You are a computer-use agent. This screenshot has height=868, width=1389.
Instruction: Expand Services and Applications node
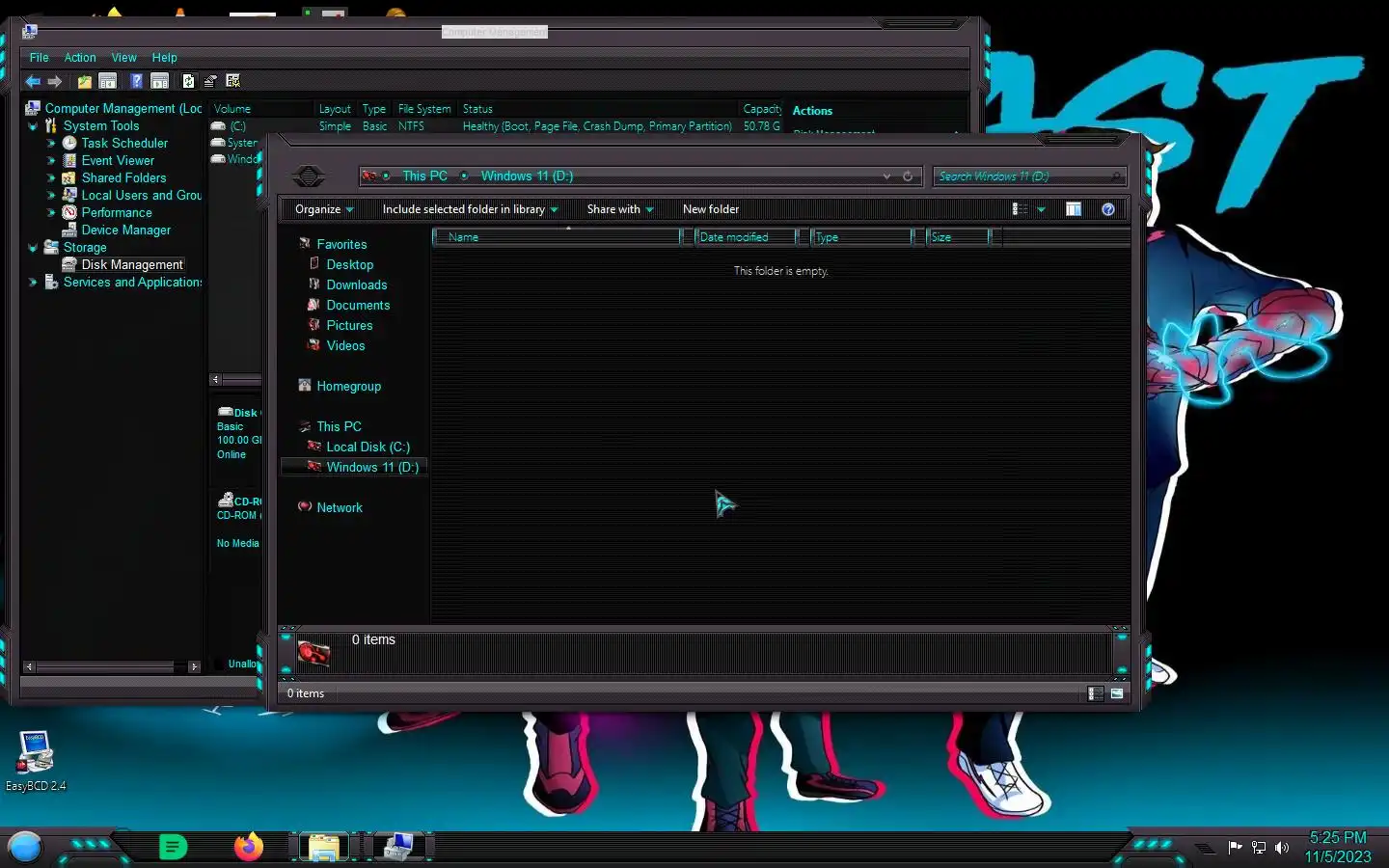(x=33, y=283)
